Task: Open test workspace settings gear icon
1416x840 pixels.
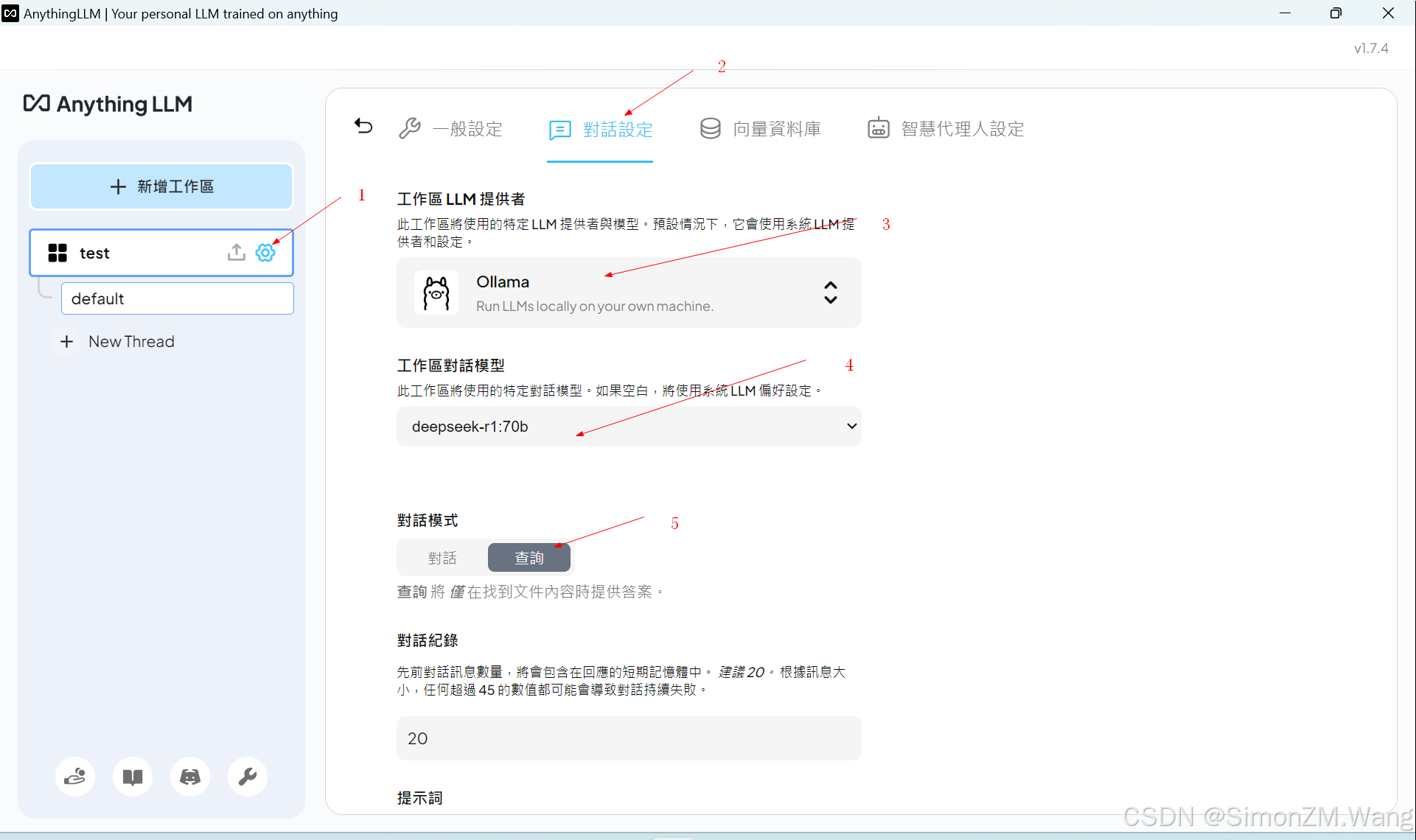Action: click(x=265, y=253)
